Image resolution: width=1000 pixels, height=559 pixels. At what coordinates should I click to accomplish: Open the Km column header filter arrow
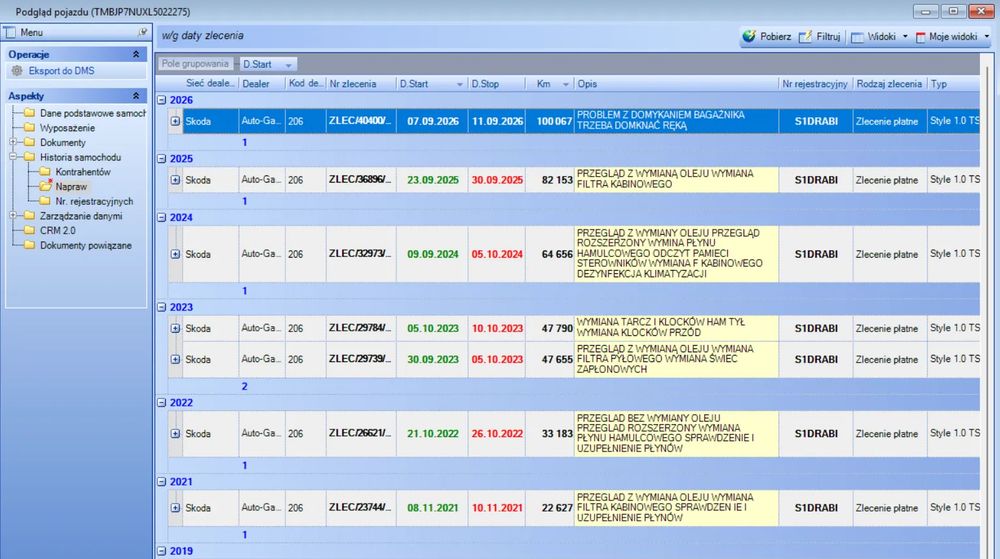point(565,84)
